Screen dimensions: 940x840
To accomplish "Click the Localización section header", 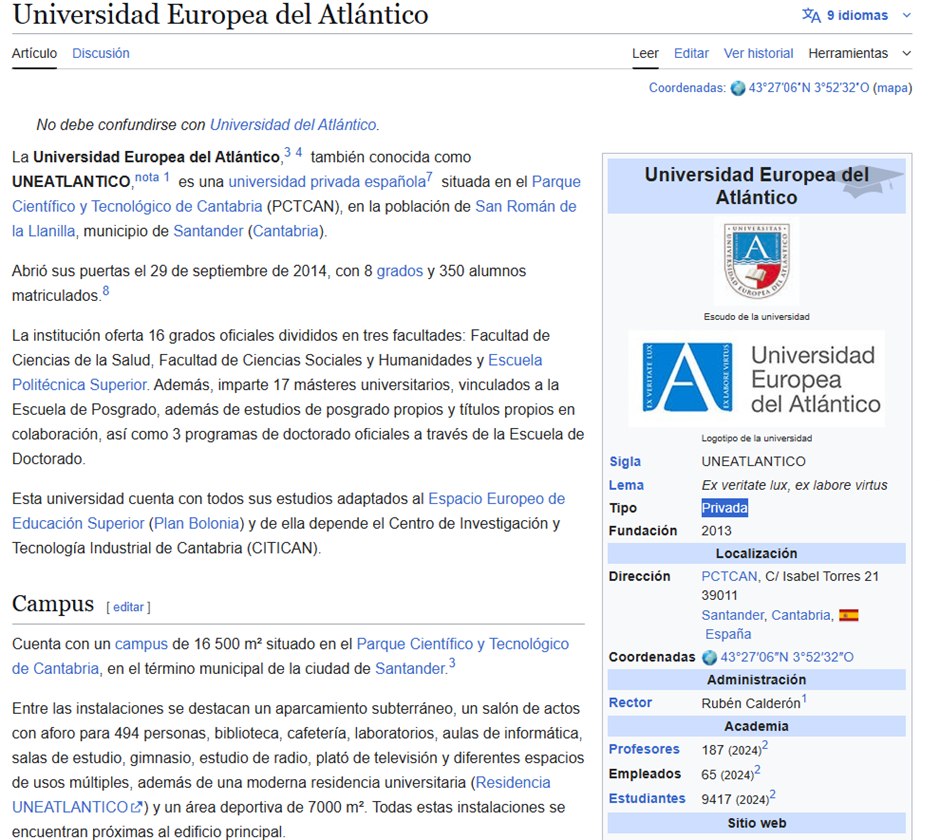I will coord(756,553).
